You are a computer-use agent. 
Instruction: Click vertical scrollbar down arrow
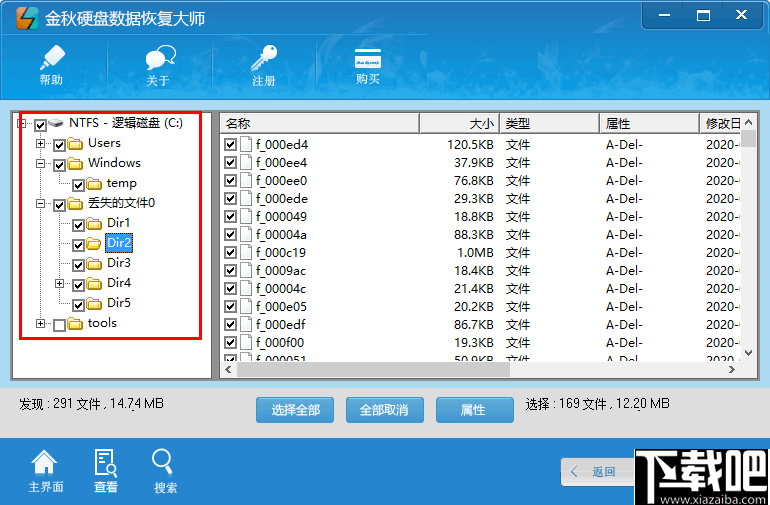click(748, 353)
